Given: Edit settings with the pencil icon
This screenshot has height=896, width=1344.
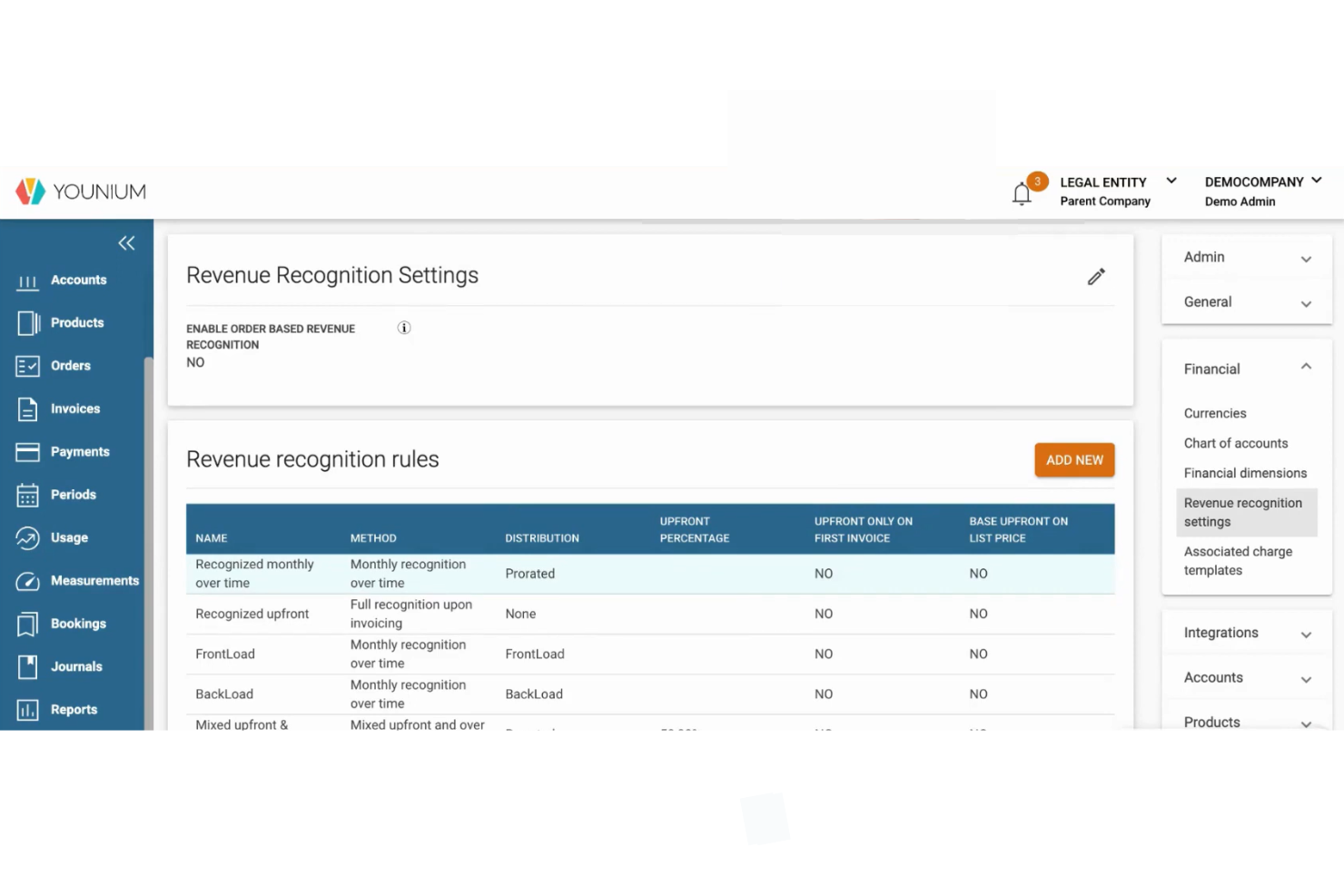Looking at the screenshot, I should (x=1096, y=276).
